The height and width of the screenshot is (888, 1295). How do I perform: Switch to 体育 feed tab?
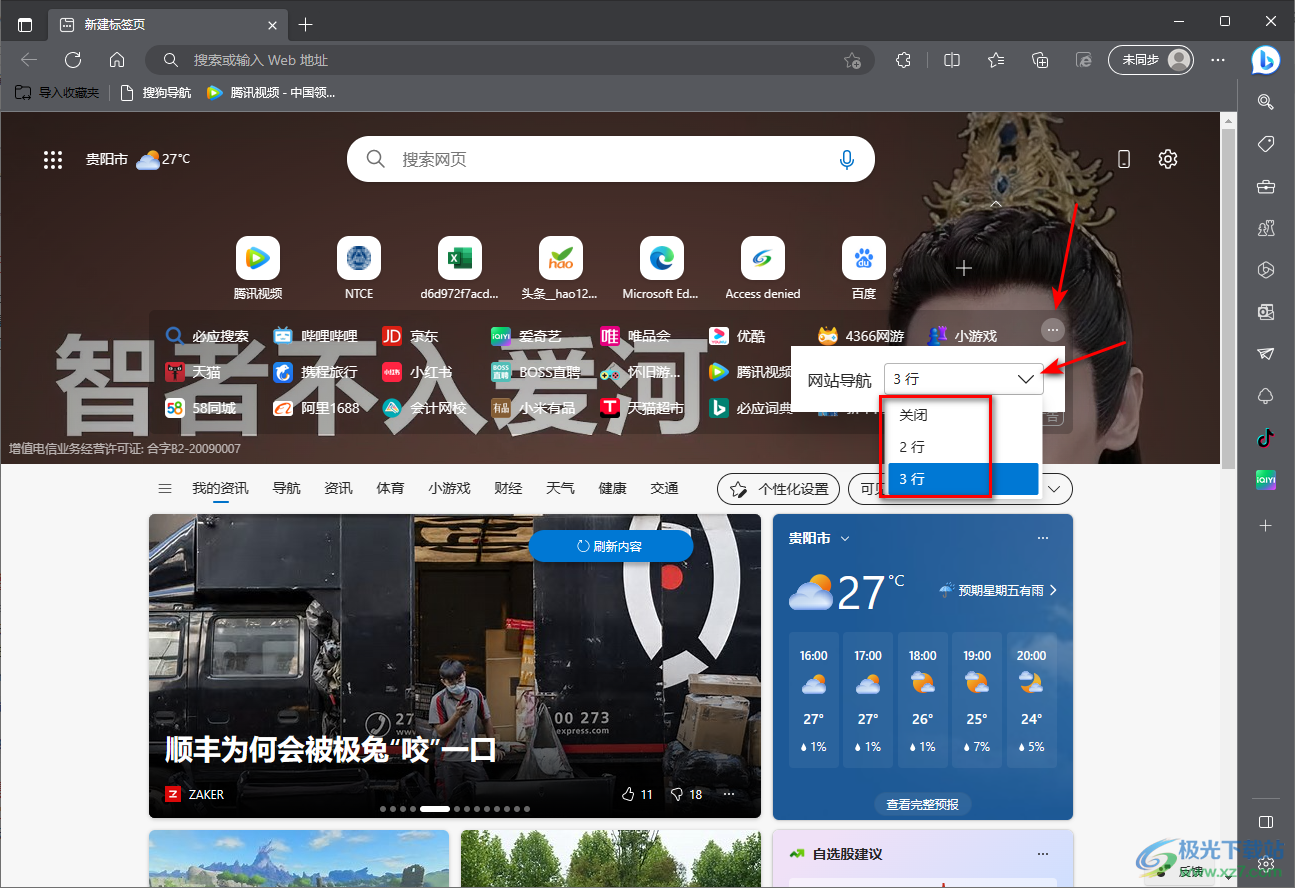(390, 488)
